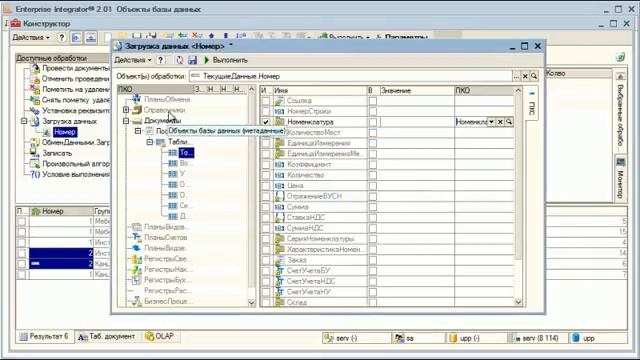Toggle the В checkbox for Номенклатура
The image size is (640, 360).
click(x=373, y=122)
